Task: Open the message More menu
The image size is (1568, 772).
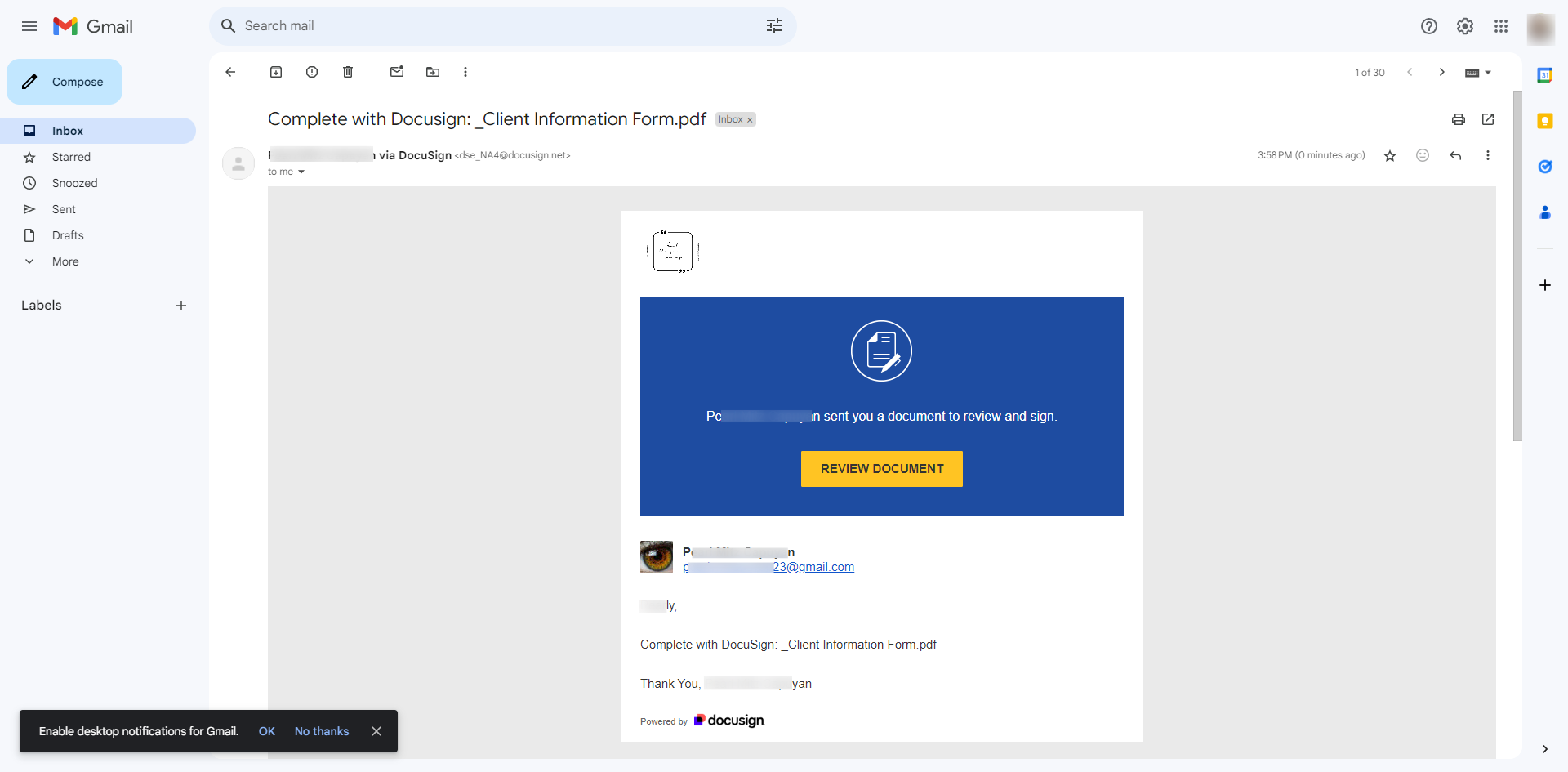Action: [1488, 155]
